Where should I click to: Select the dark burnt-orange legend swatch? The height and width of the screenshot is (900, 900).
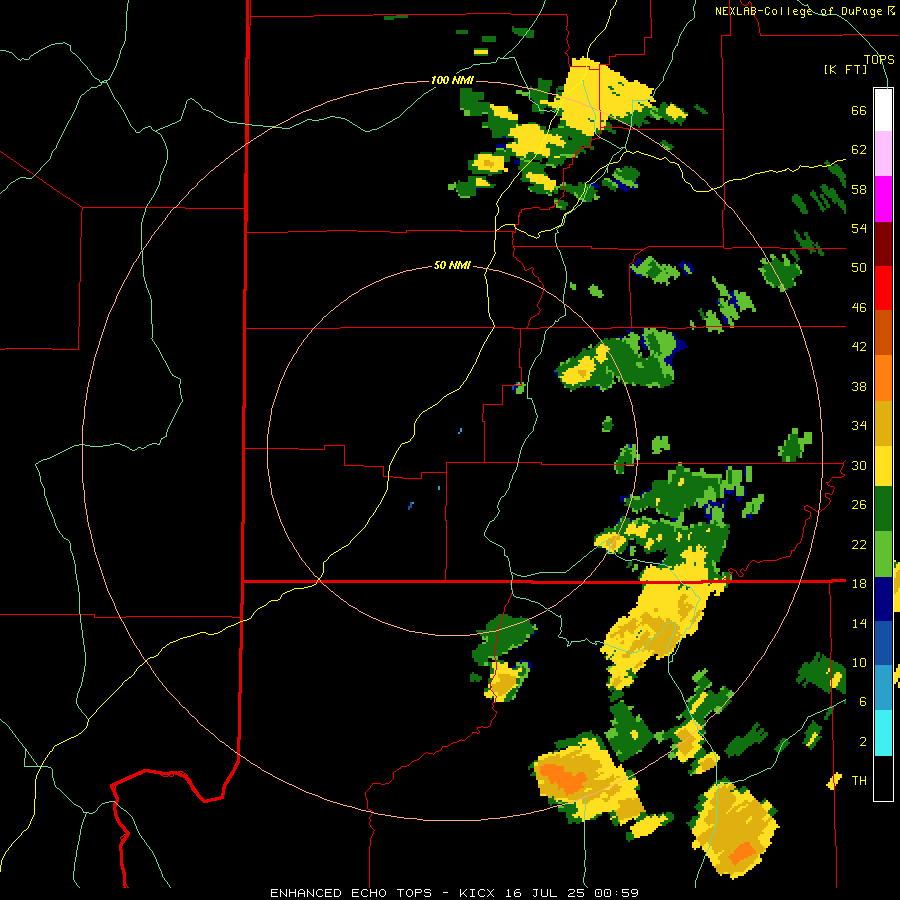(883, 332)
